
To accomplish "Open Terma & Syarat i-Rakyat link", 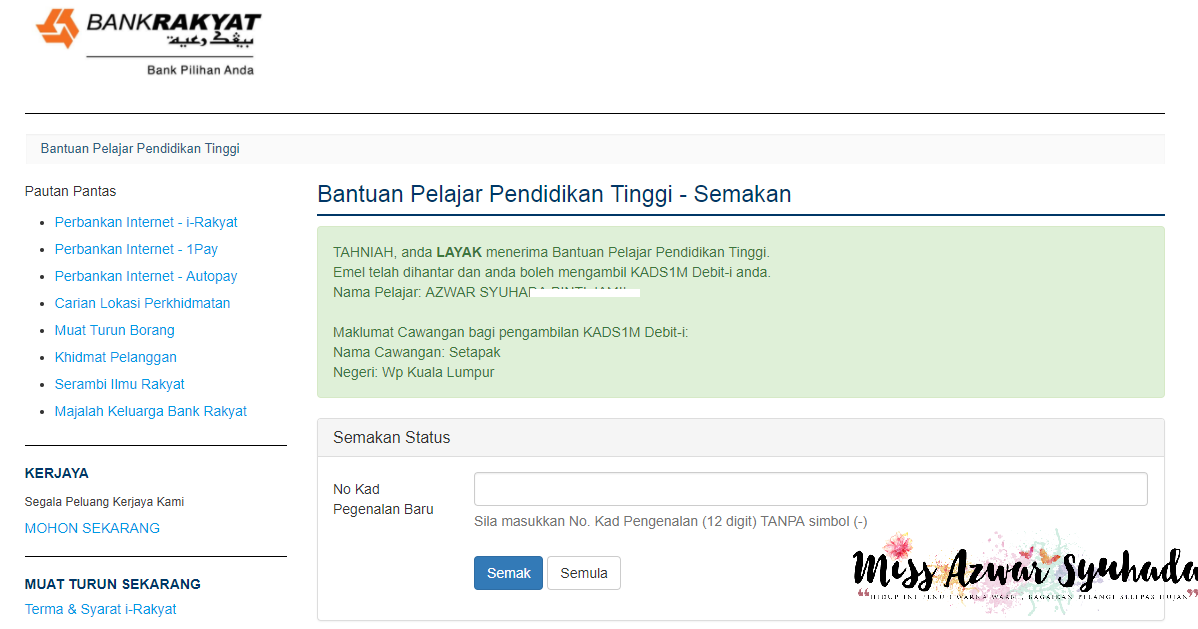I will pos(100,609).
